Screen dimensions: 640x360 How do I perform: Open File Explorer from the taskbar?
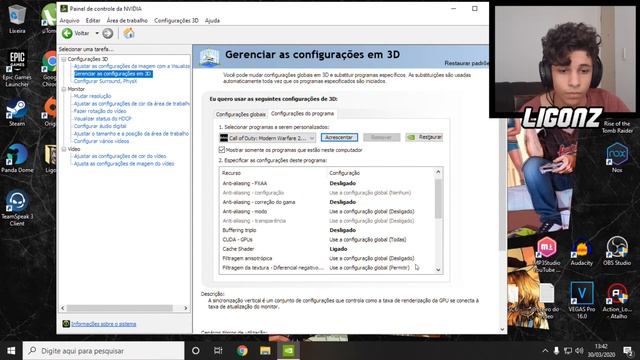pos(265,351)
